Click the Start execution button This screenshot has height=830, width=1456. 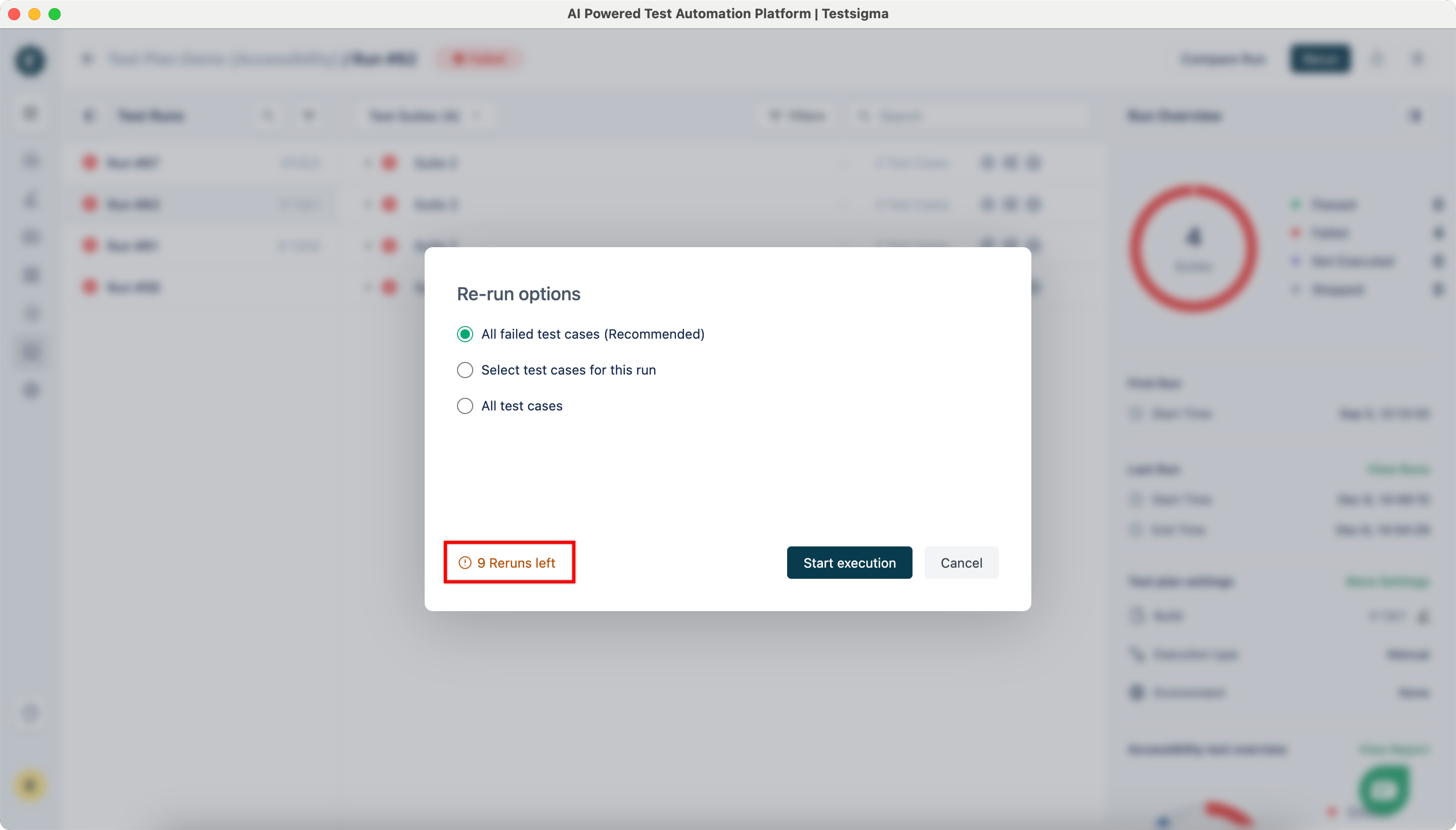coord(849,563)
